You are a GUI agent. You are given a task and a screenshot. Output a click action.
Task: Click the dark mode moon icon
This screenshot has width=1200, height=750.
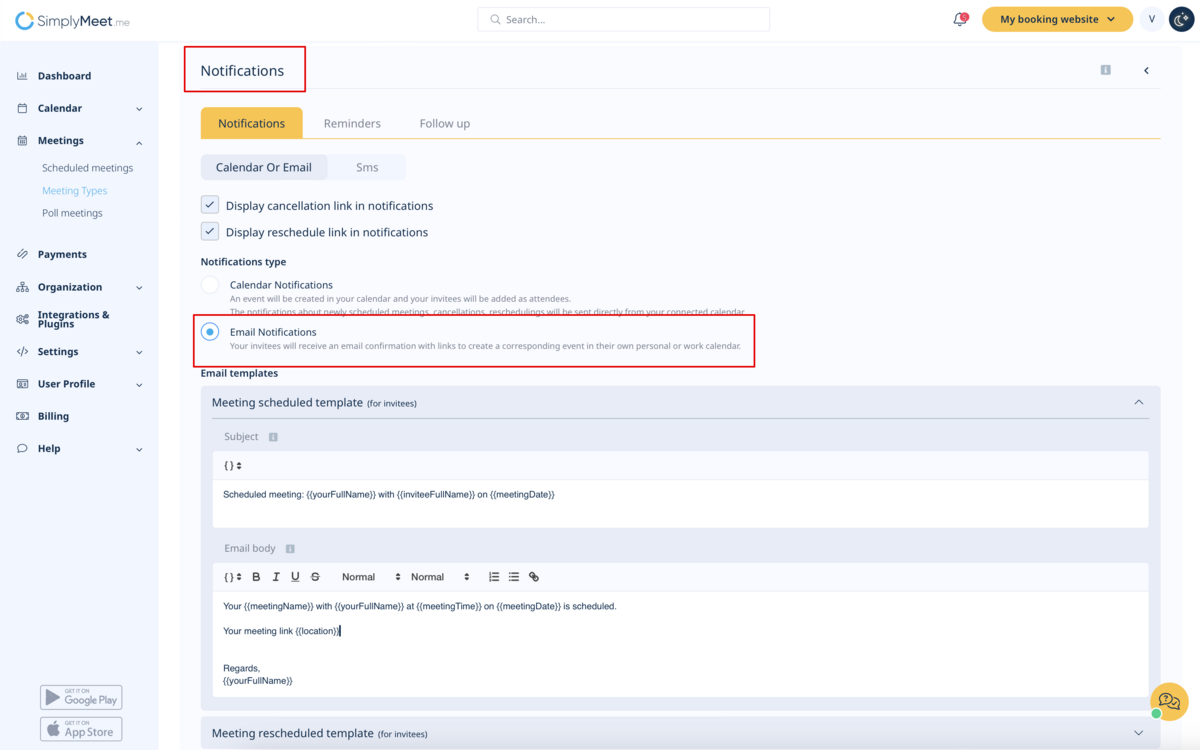(1181, 19)
